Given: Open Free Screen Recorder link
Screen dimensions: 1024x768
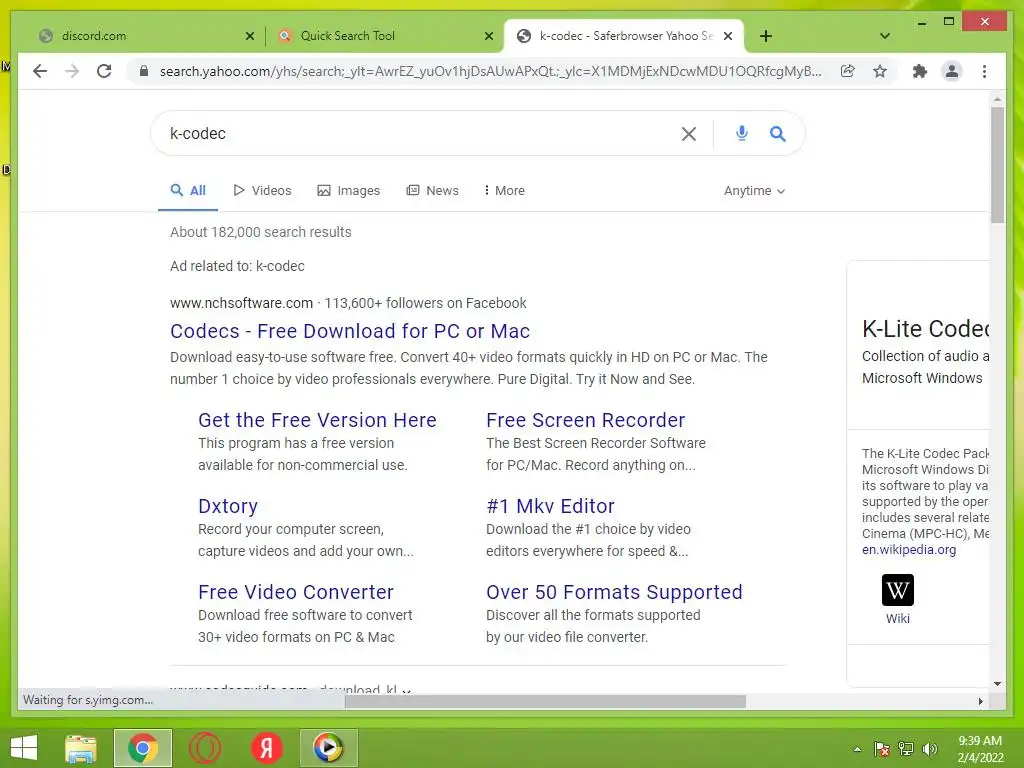Looking at the screenshot, I should (586, 420).
